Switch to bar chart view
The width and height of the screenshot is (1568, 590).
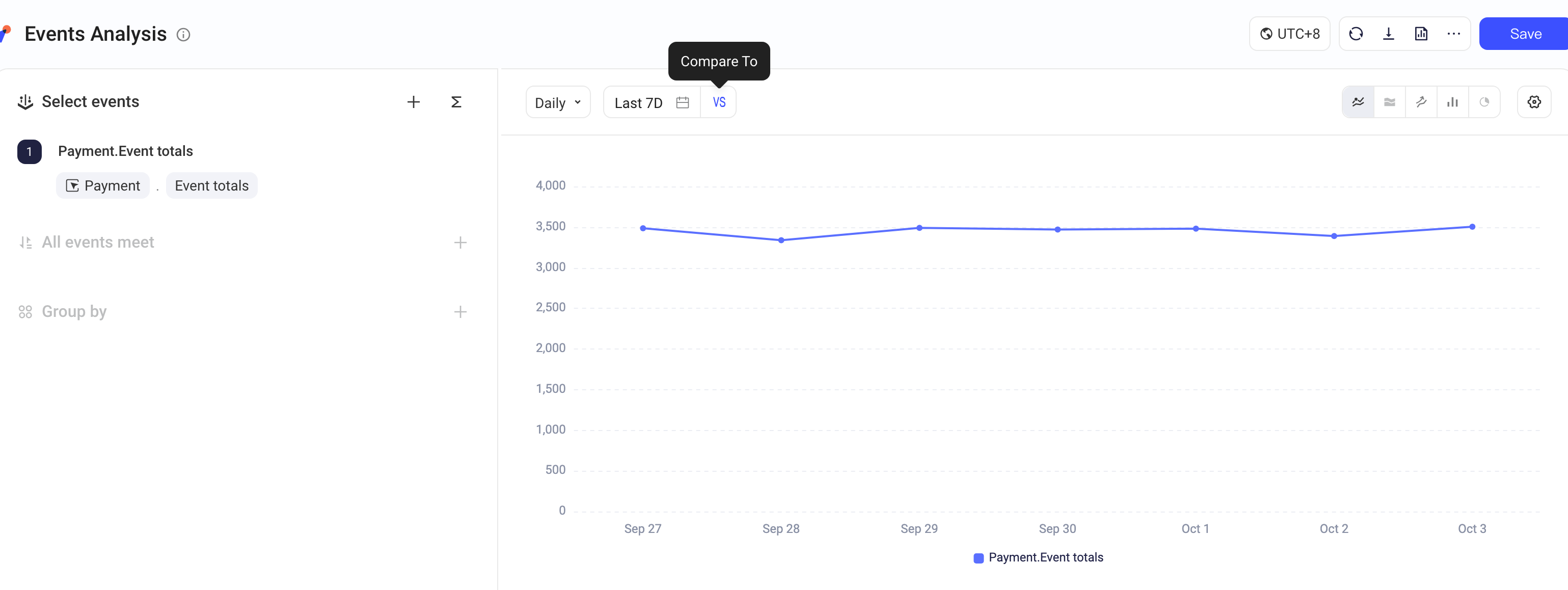(1453, 102)
